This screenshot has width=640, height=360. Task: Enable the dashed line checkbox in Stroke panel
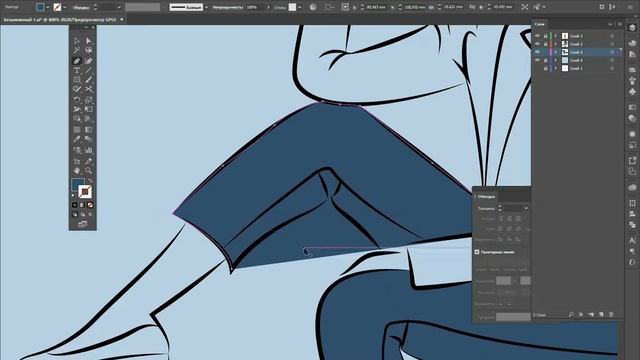pos(477,252)
